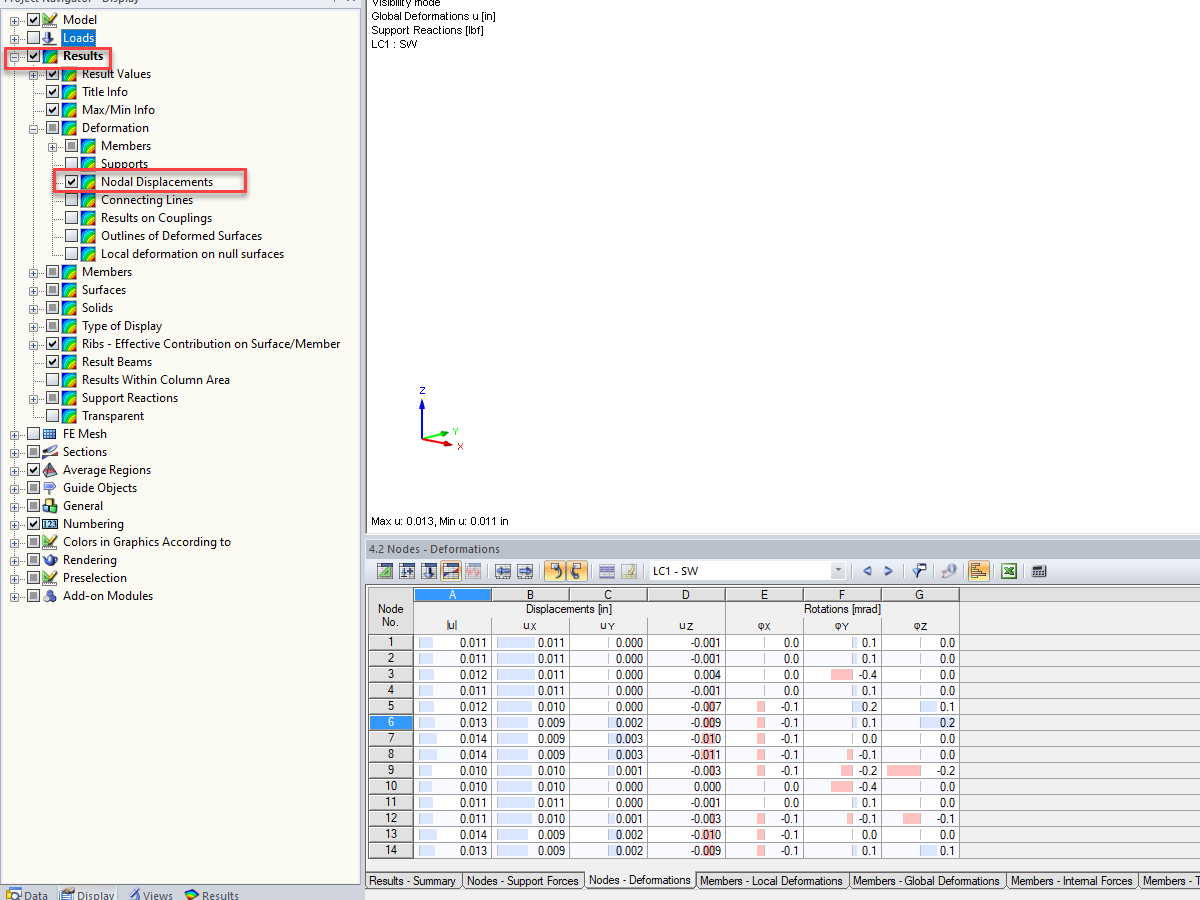This screenshot has height=900, width=1200.
Task: Select the Colors in Graphics According to item
Action: 147,542
